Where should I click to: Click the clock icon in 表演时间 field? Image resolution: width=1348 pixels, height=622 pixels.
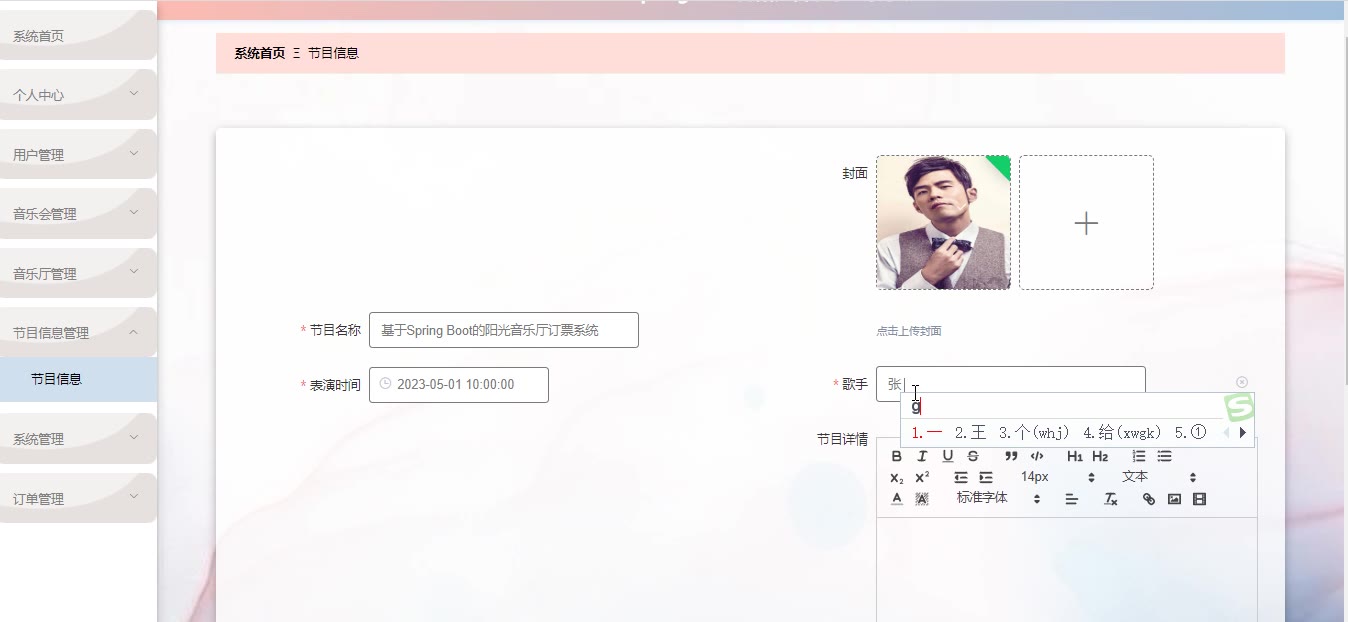click(x=385, y=384)
